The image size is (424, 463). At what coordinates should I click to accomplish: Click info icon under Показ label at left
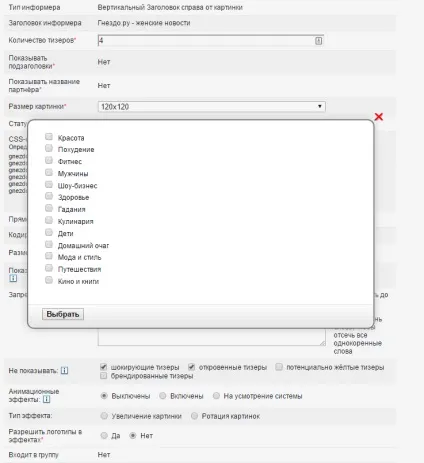click(x=13, y=278)
